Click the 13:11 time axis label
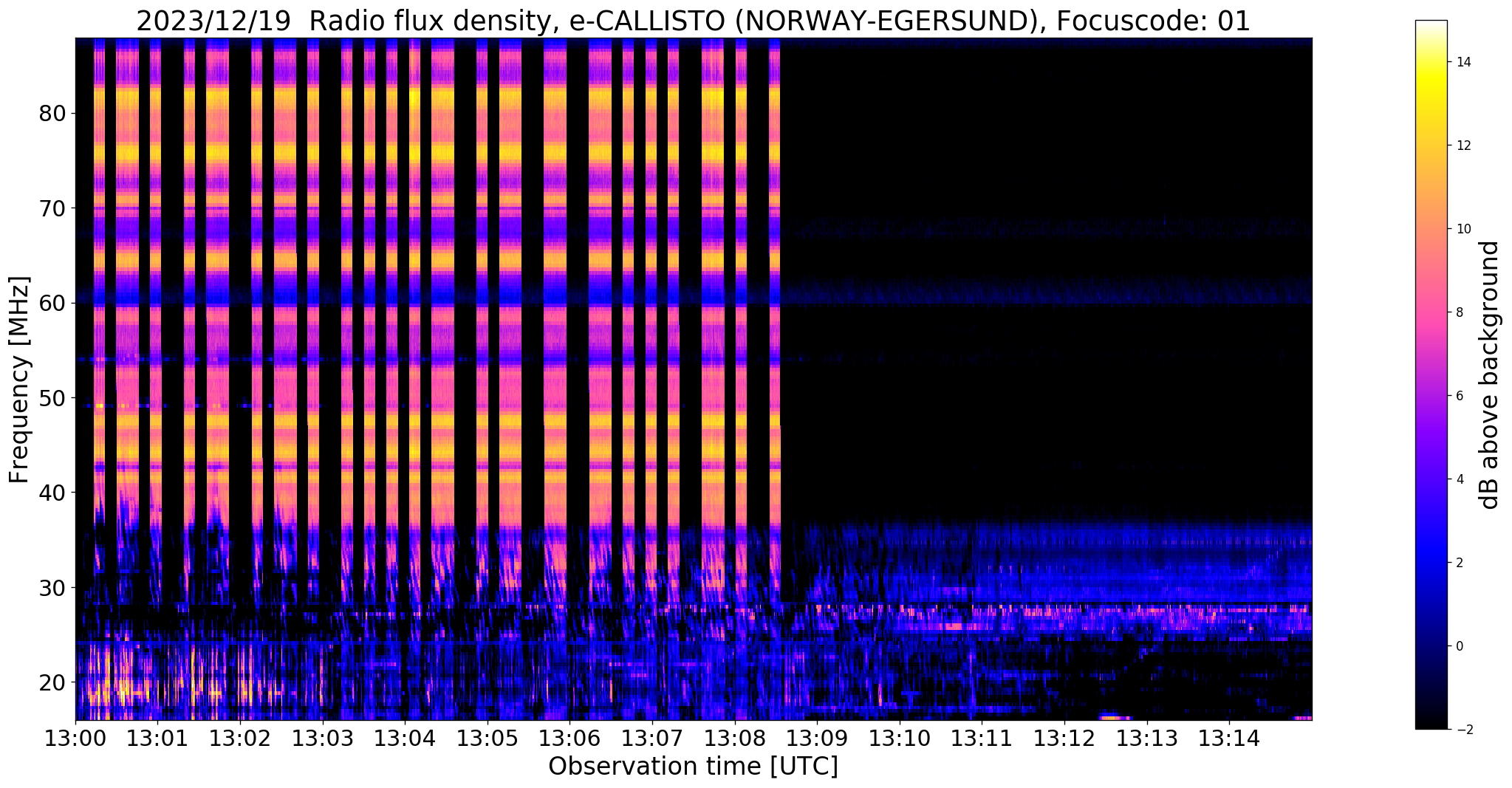This screenshot has height=788, width=1512. coord(982,739)
